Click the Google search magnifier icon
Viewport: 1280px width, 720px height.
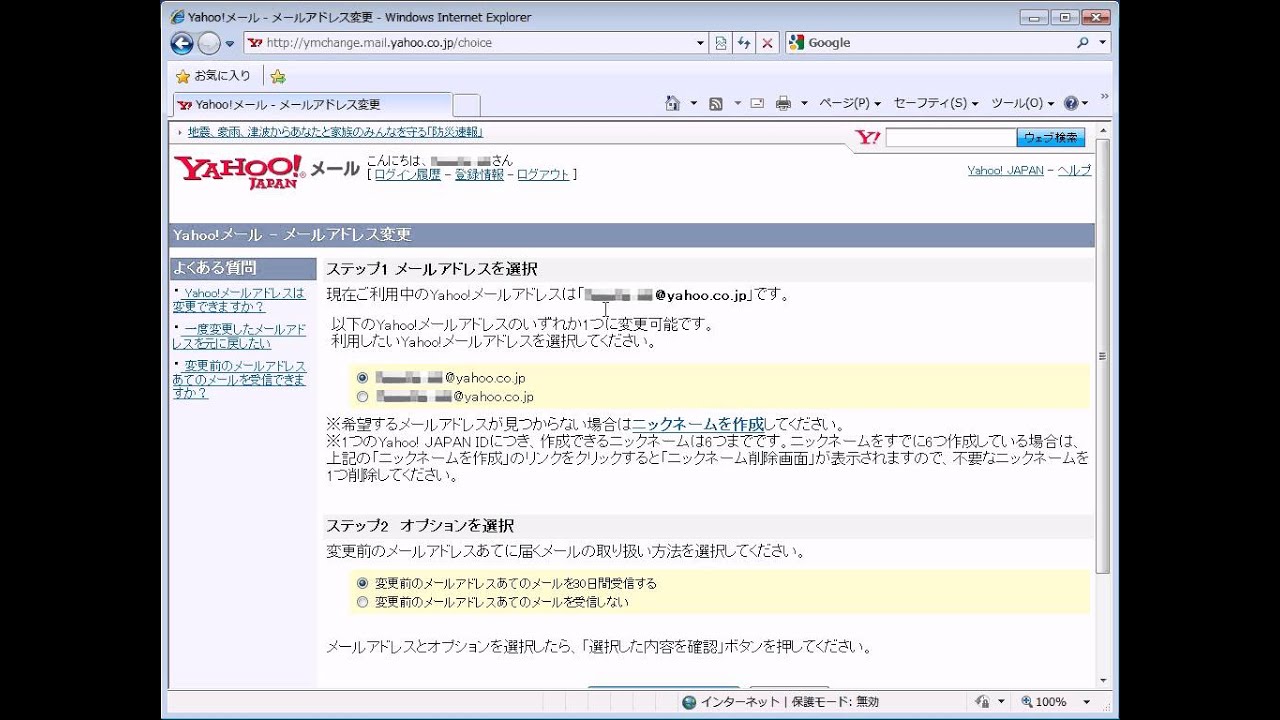pyautogui.click(x=1083, y=43)
